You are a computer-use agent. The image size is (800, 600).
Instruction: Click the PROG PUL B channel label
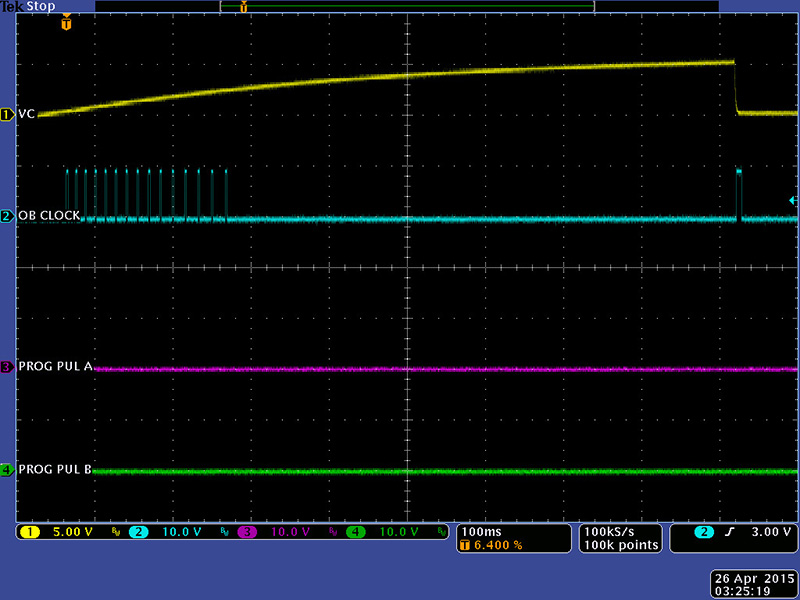click(x=55, y=469)
